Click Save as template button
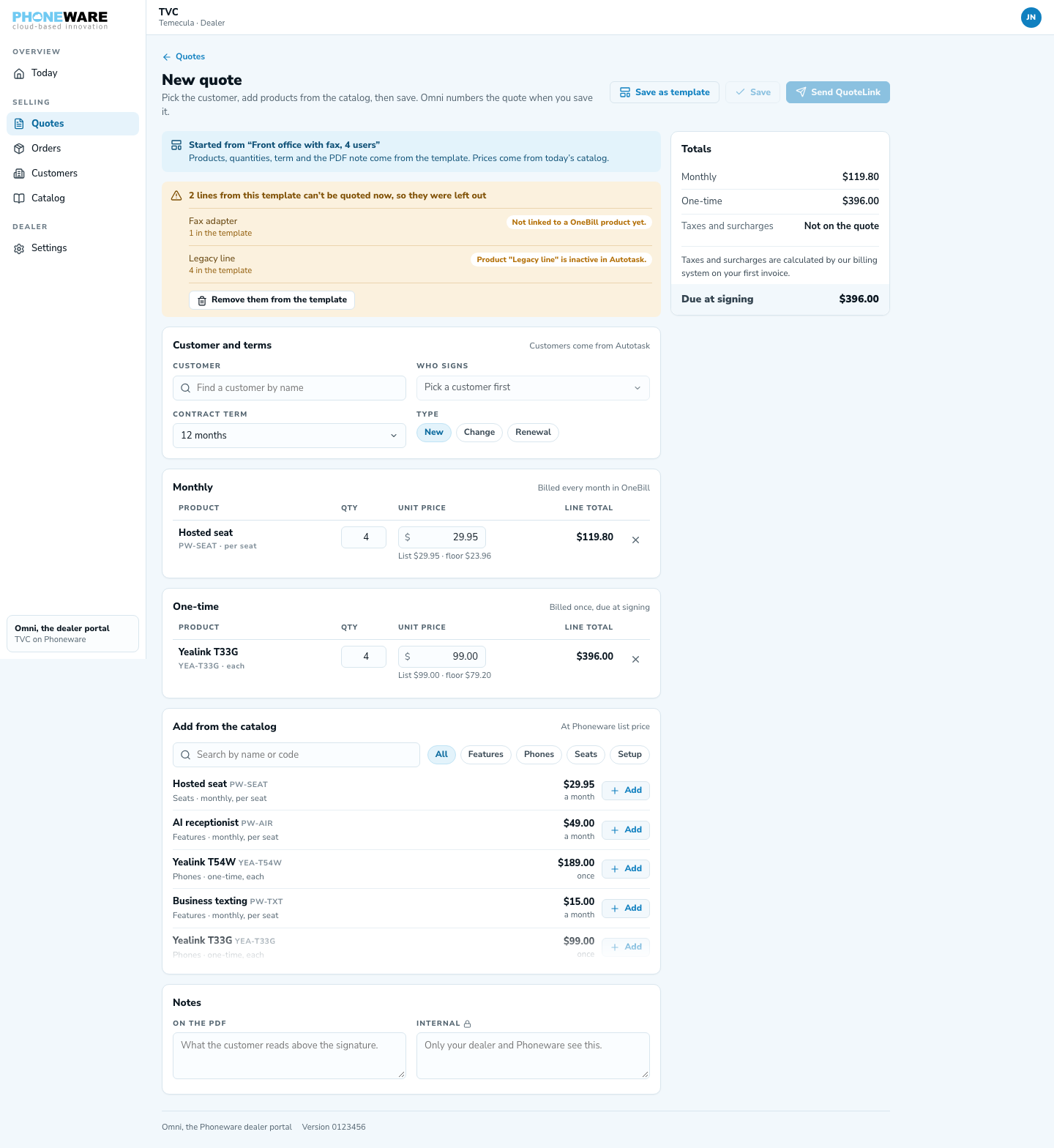Image resolution: width=1054 pixels, height=1148 pixels. [665, 92]
